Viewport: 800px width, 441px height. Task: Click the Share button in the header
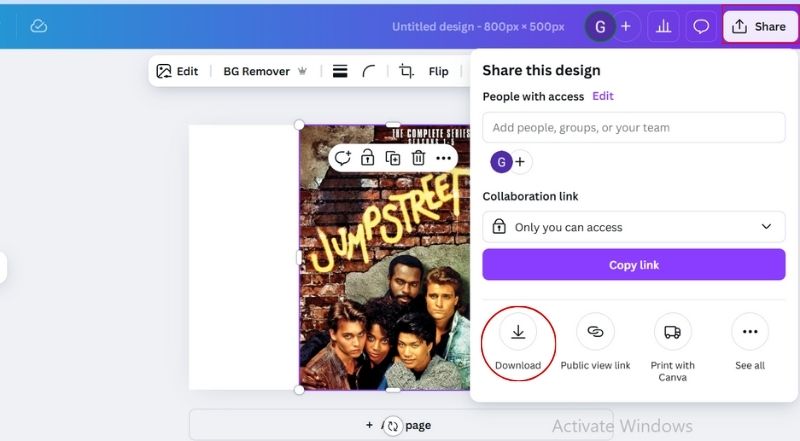pyautogui.click(x=760, y=27)
